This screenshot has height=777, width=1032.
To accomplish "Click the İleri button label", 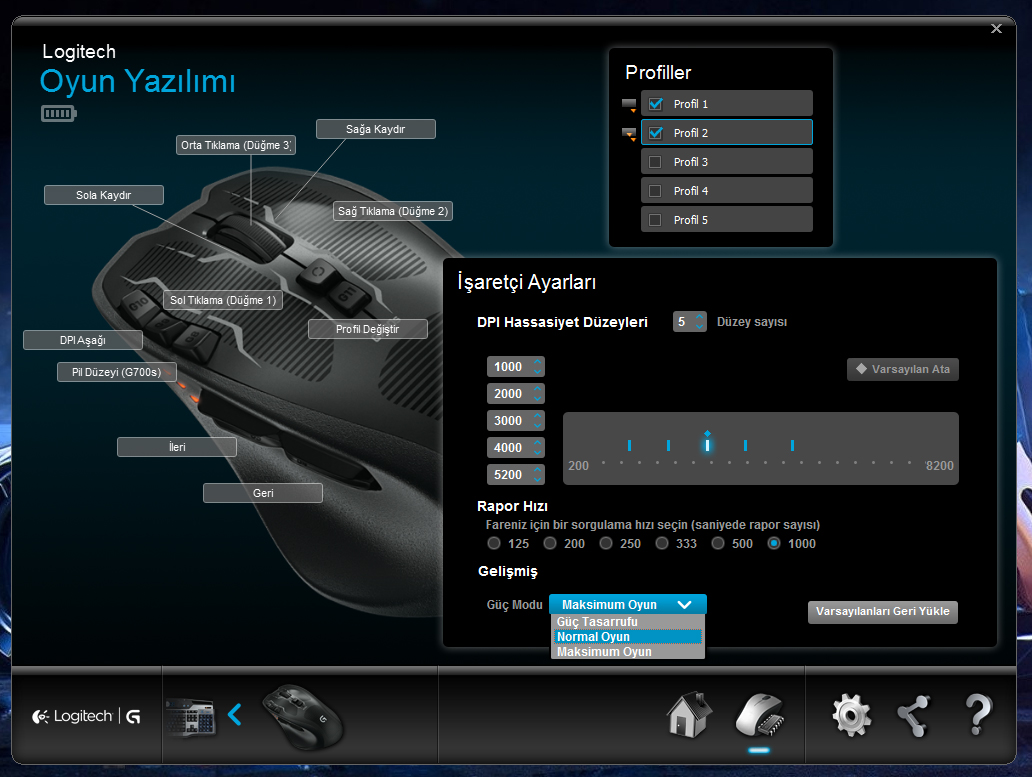I will tap(177, 447).
